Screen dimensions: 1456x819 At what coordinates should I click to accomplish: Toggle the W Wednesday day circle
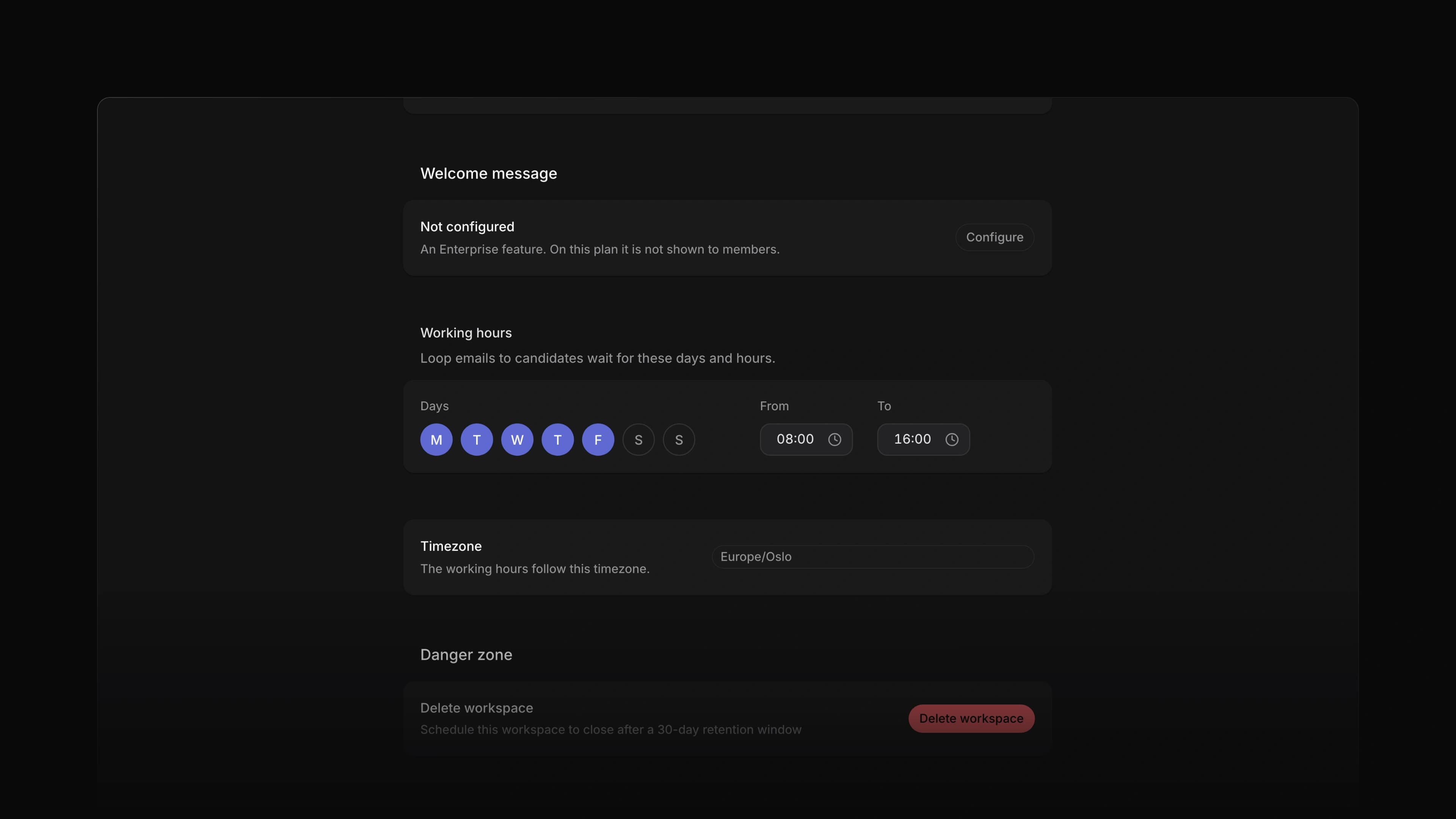517,439
